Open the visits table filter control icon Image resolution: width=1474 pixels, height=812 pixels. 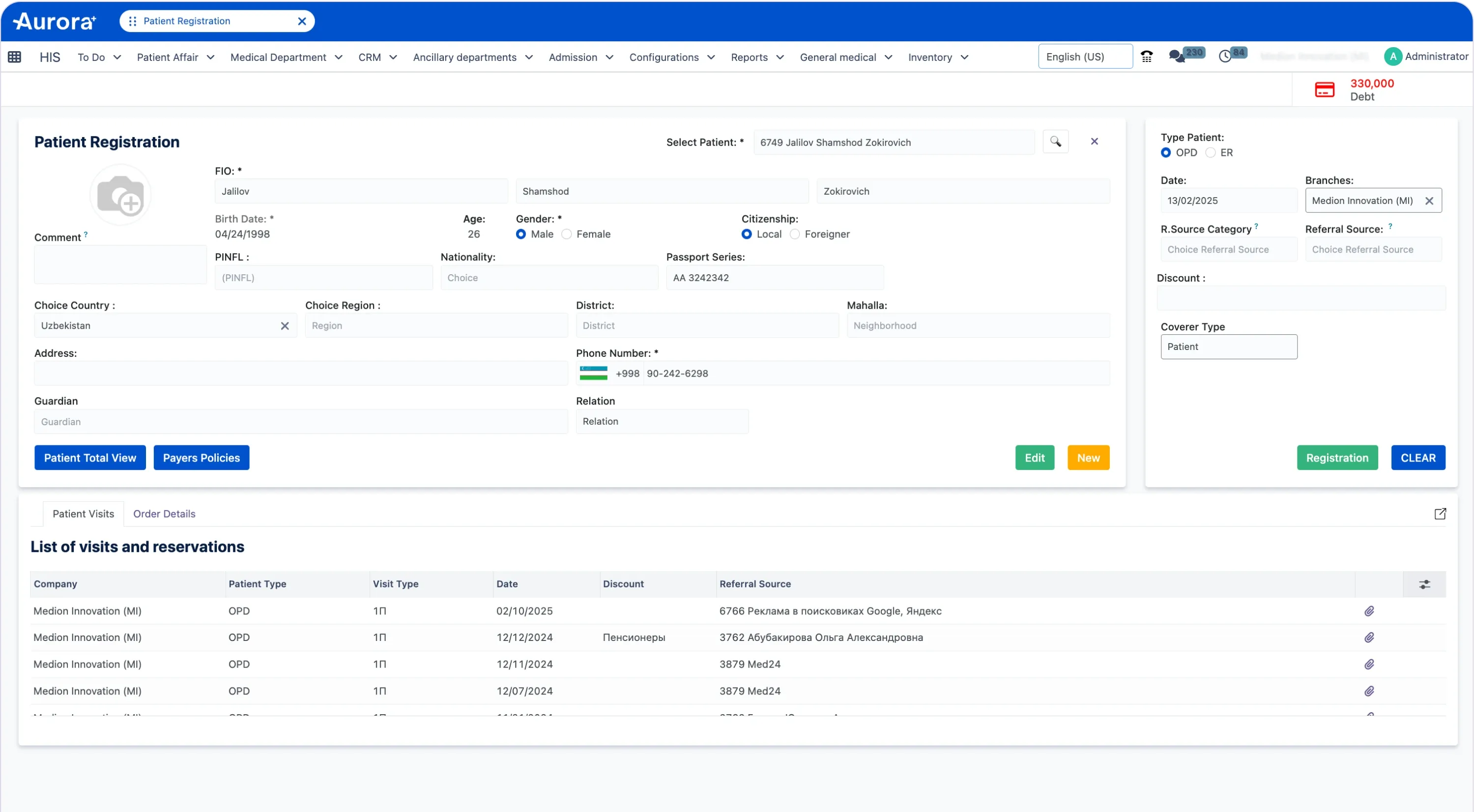click(1425, 584)
